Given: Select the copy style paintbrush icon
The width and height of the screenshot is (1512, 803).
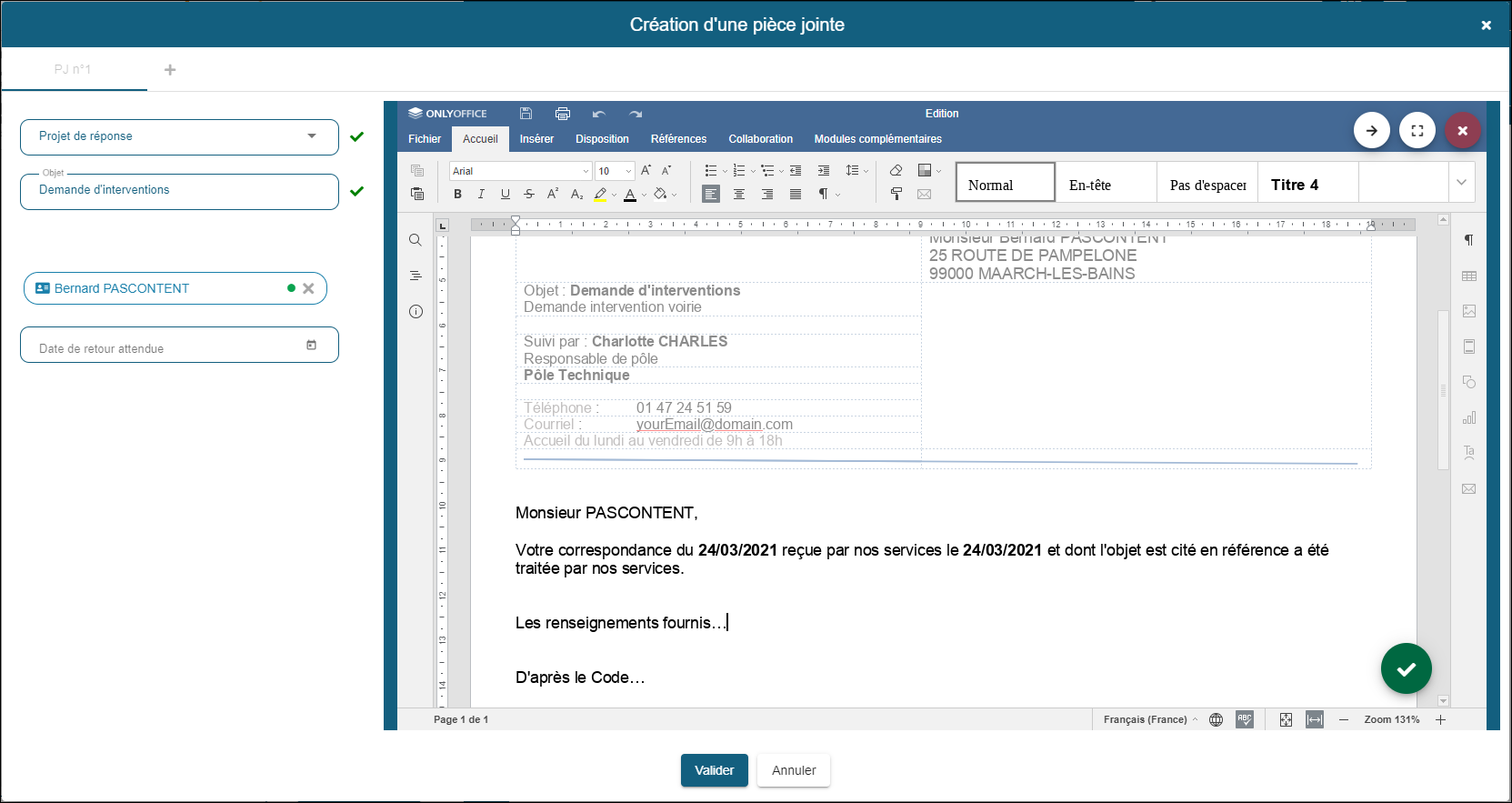Looking at the screenshot, I should (x=896, y=194).
